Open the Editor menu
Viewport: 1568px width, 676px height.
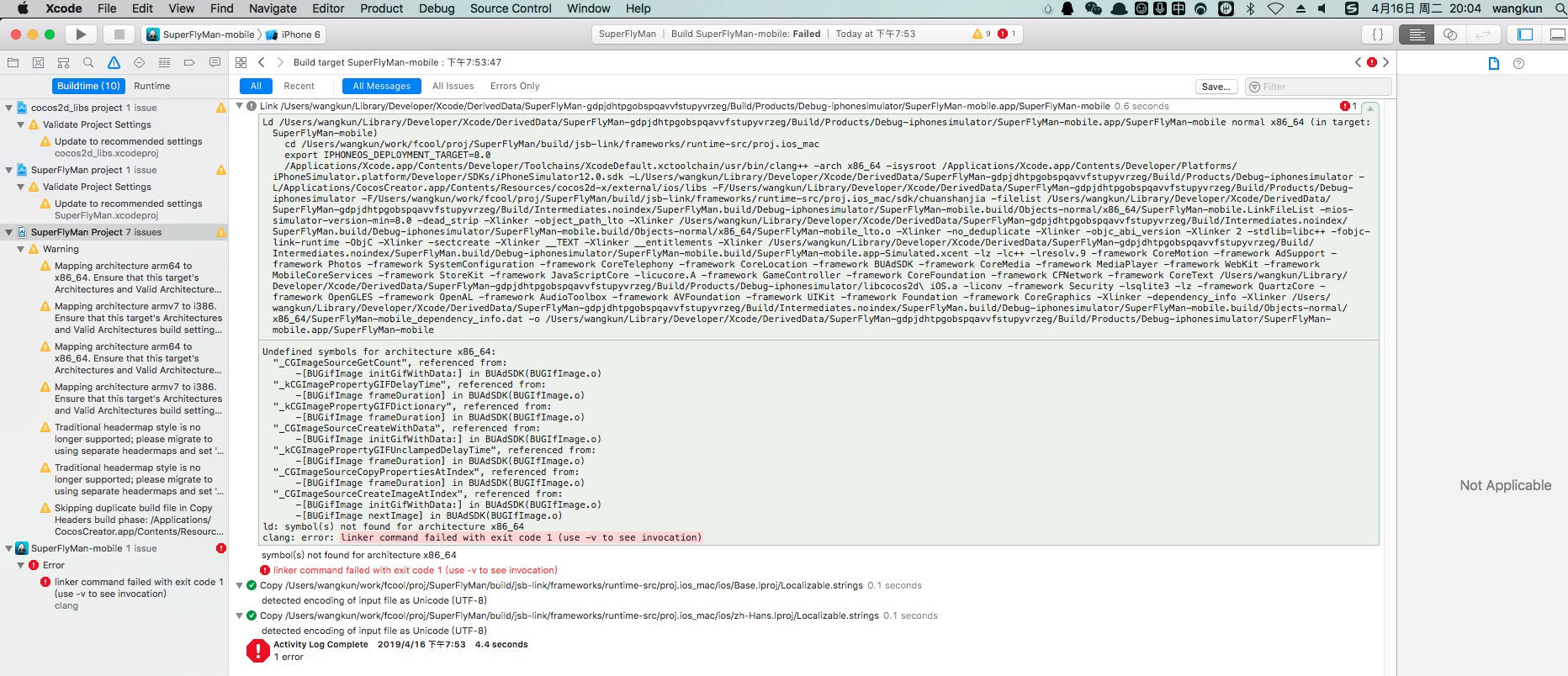328,8
